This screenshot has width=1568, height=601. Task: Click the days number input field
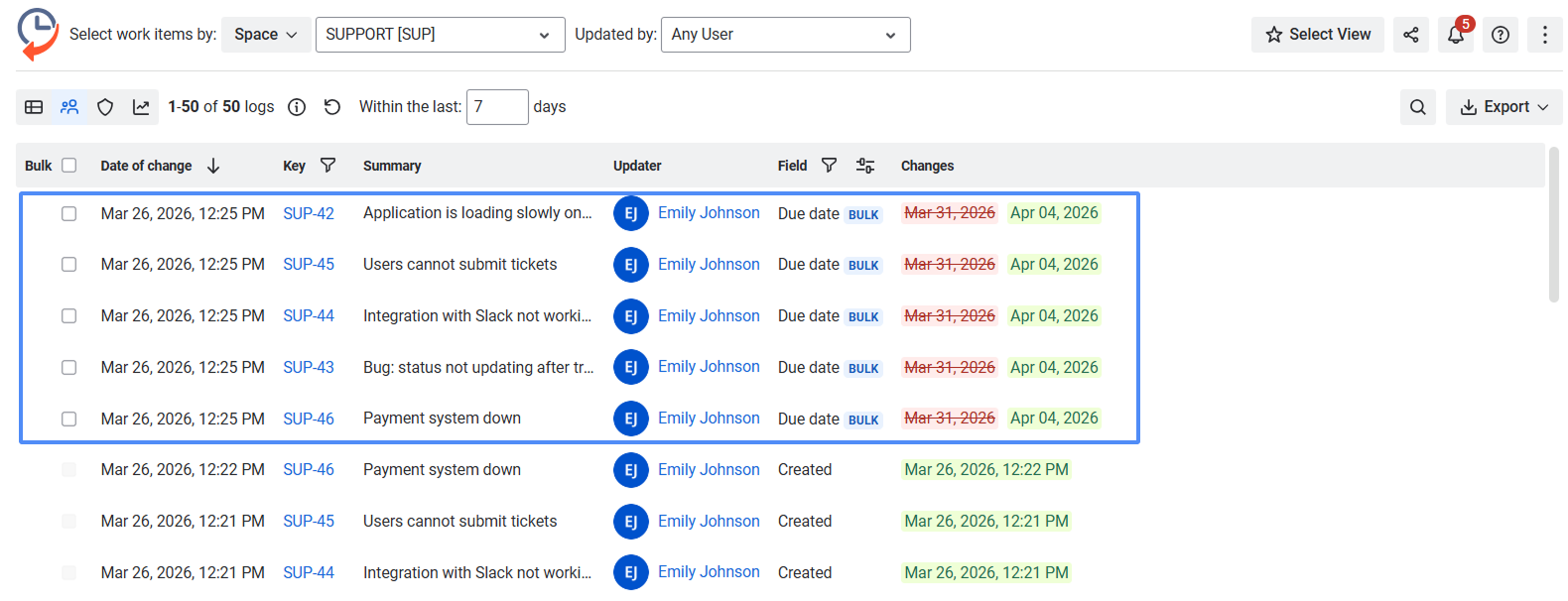[497, 107]
